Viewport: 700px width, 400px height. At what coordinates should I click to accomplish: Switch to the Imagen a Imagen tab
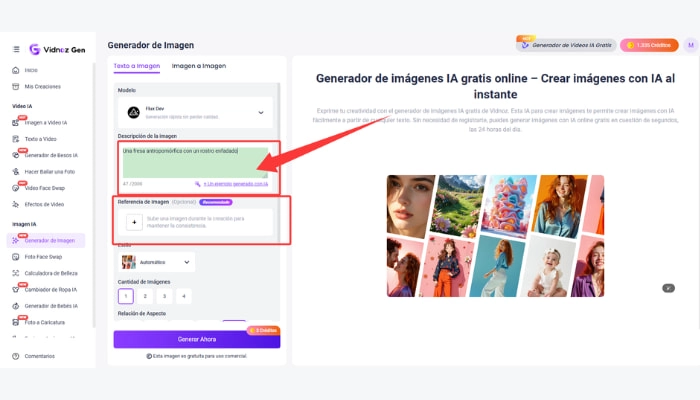point(199,66)
